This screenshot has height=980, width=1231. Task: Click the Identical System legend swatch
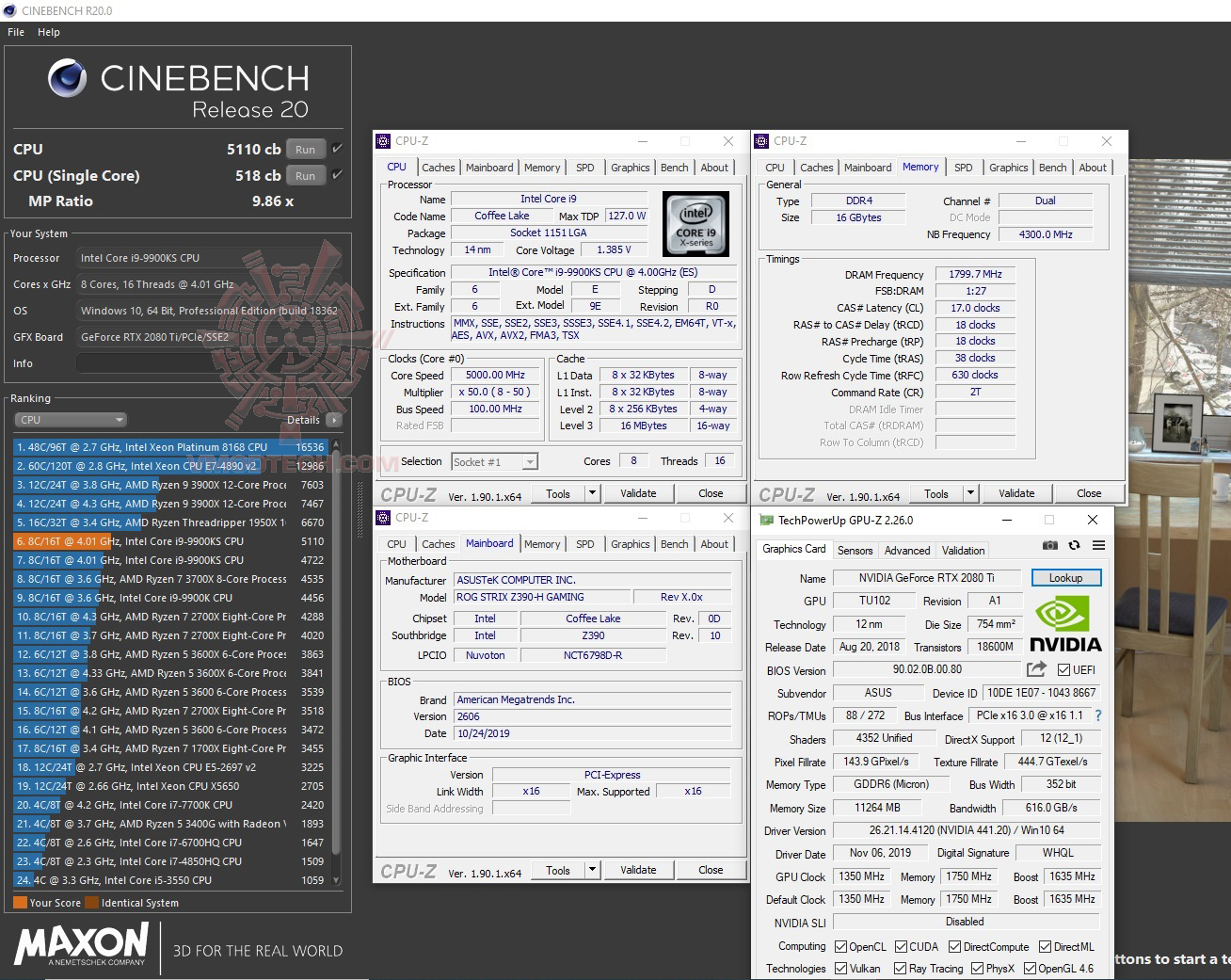point(92,903)
